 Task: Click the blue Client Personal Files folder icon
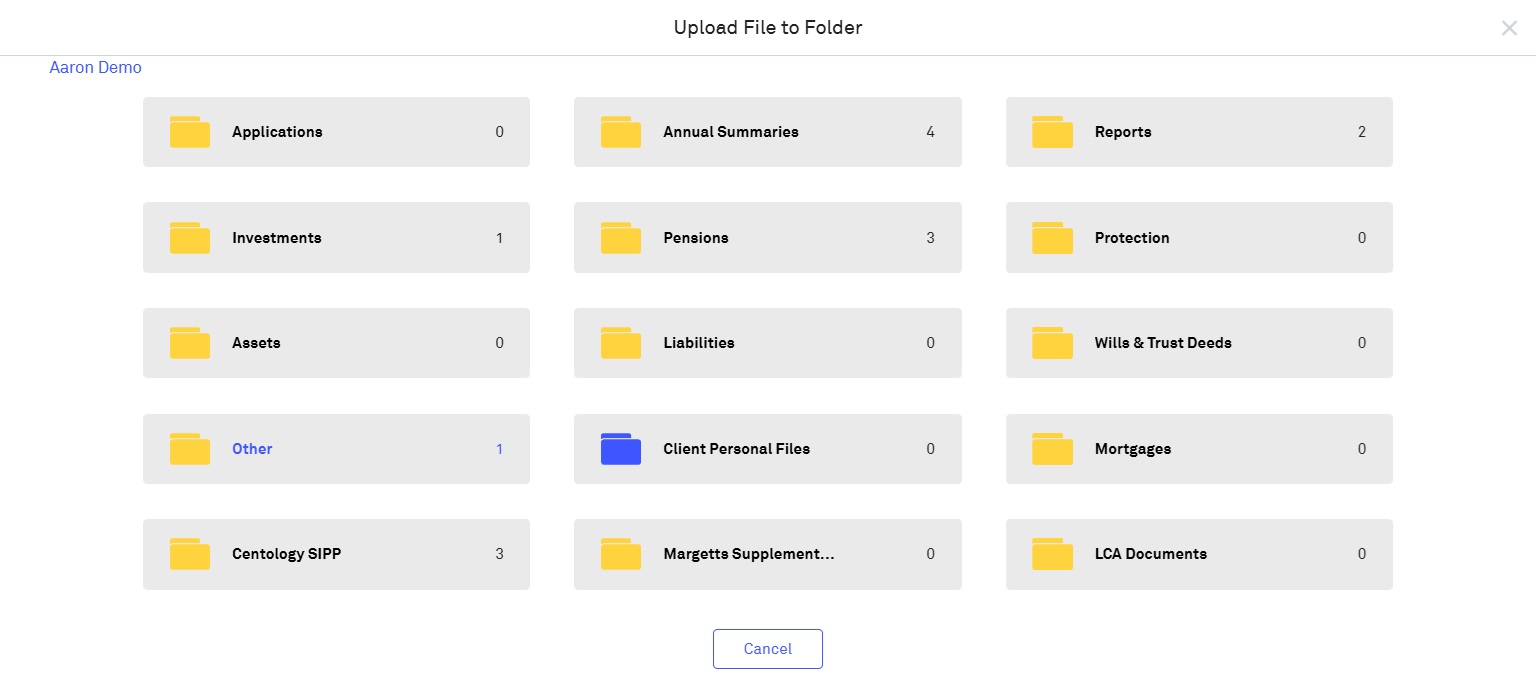click(621, 449)
